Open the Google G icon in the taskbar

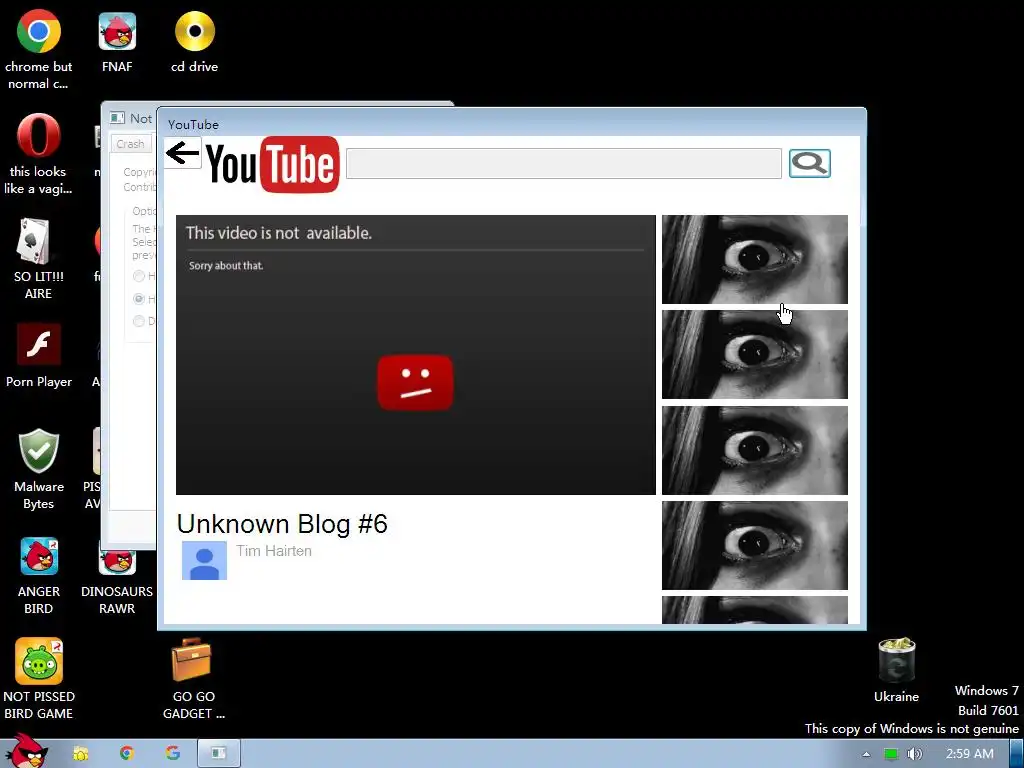coord(172,754)
